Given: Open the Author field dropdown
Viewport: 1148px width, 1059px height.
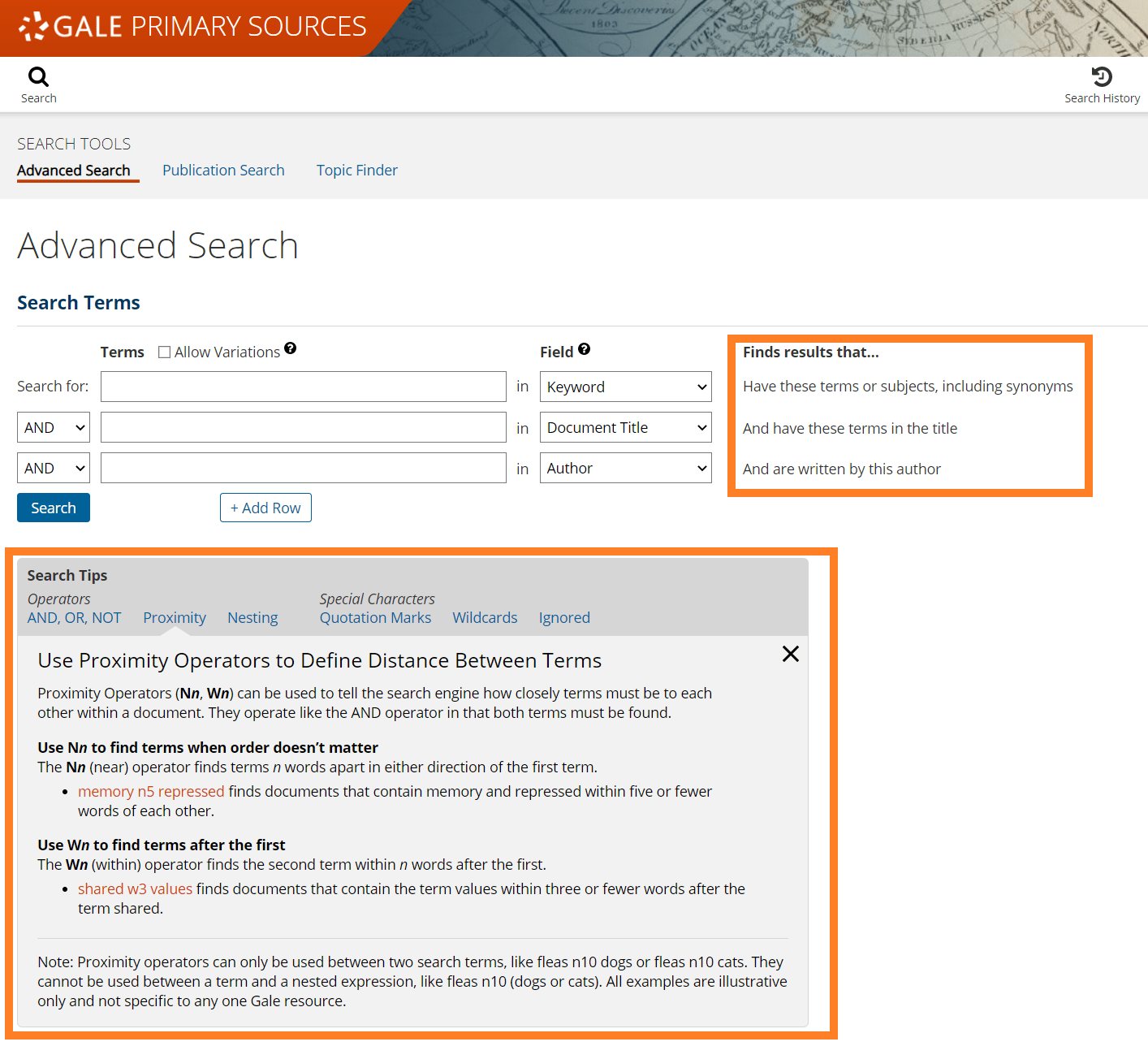Looking at the screenshot, I should tap(625, 469).
